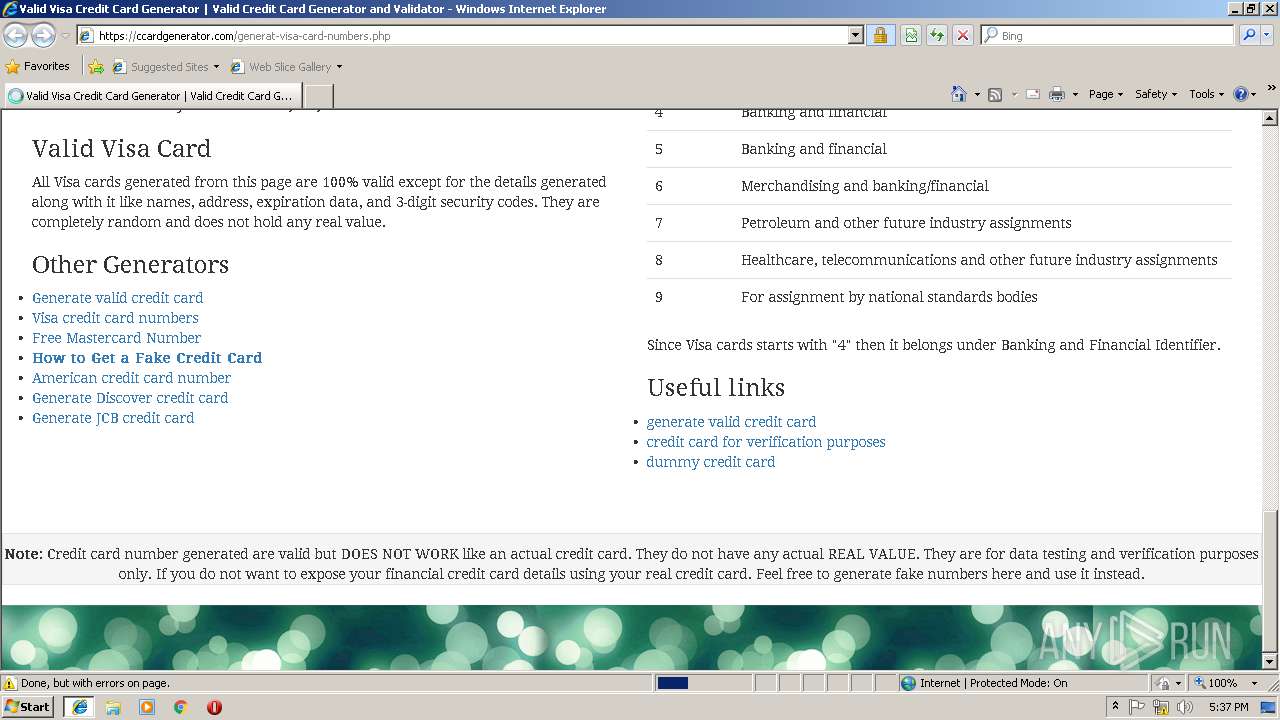Viewport: 1280px width, 720px height.
Task: Open network status tray icon
Action: (1161, 707)
